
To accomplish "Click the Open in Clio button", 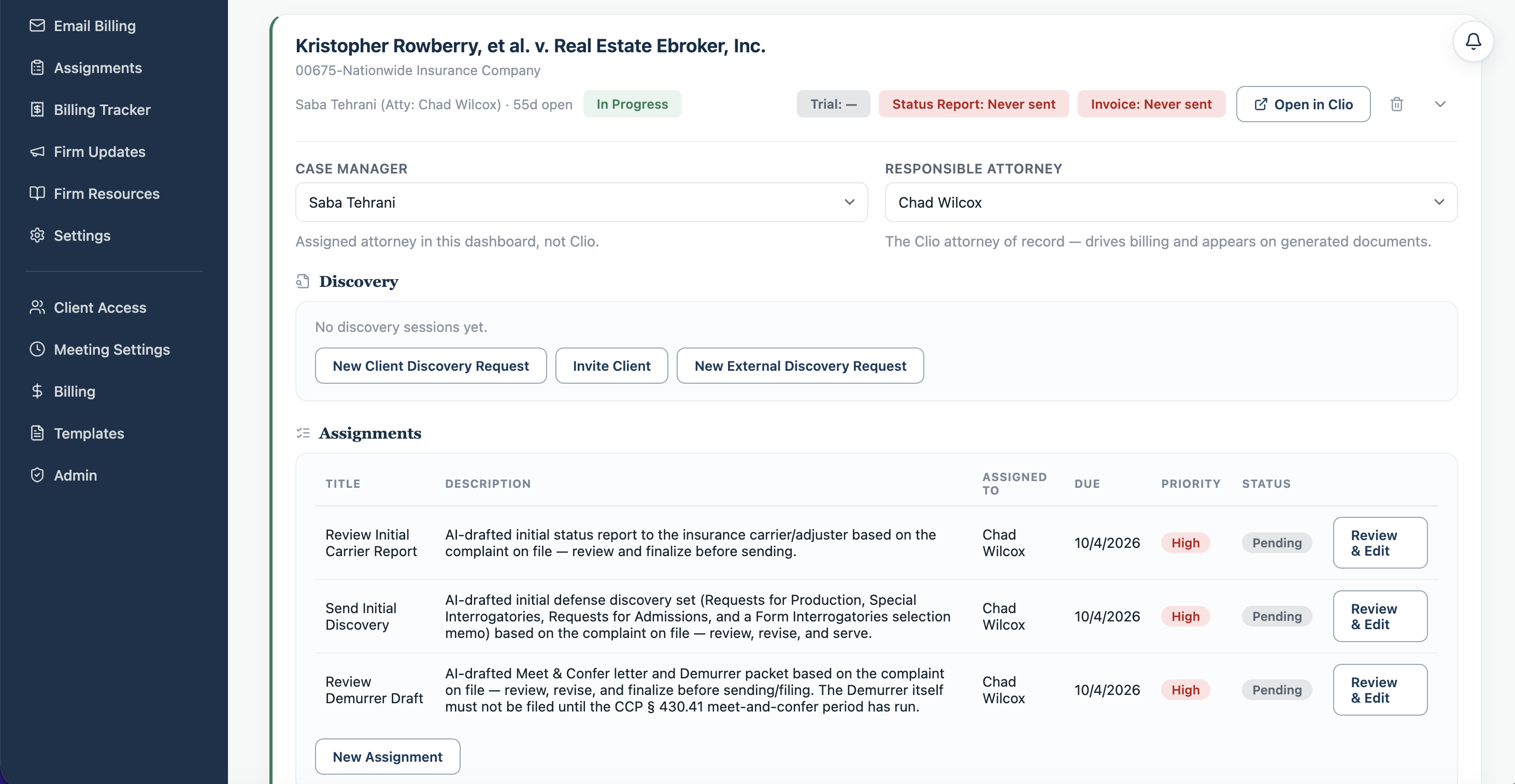I will tap(1303, 104).
